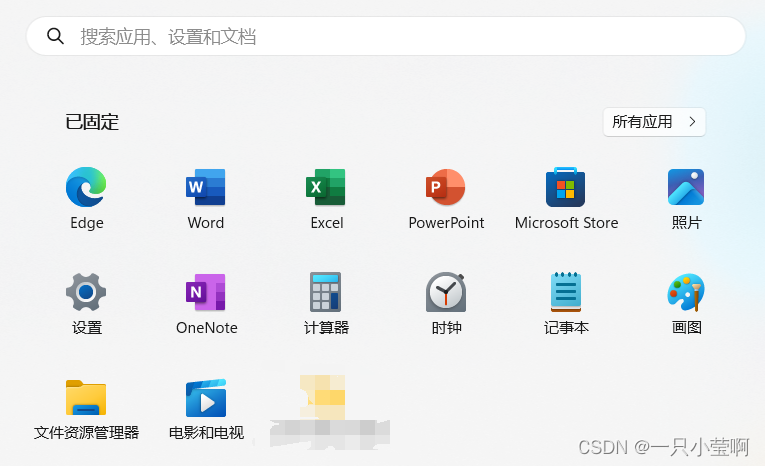Launch the Word app icon
Screen dimensions: 765x466
coord(205,187)
